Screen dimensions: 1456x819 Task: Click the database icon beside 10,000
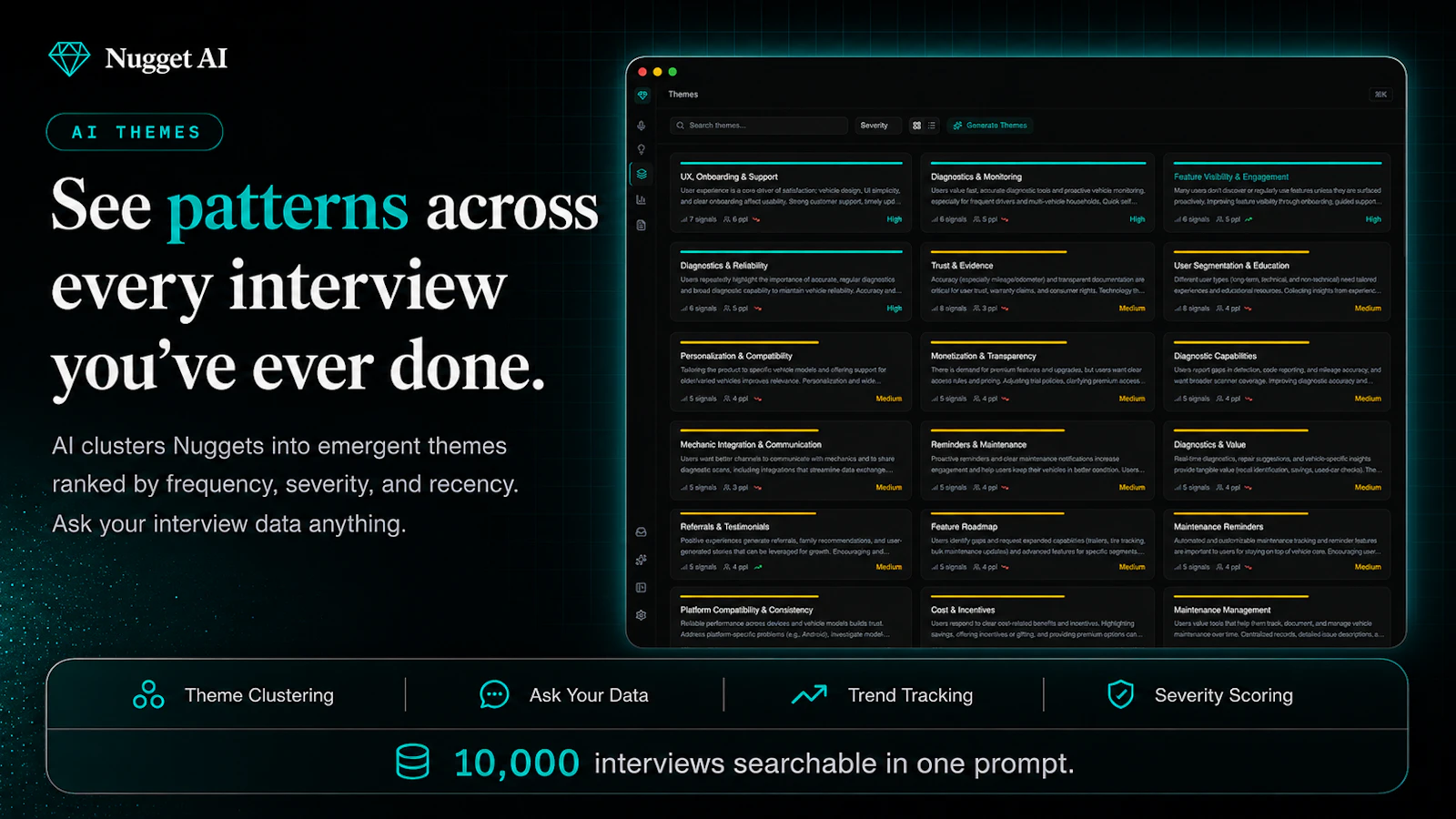tap(412, 762)
